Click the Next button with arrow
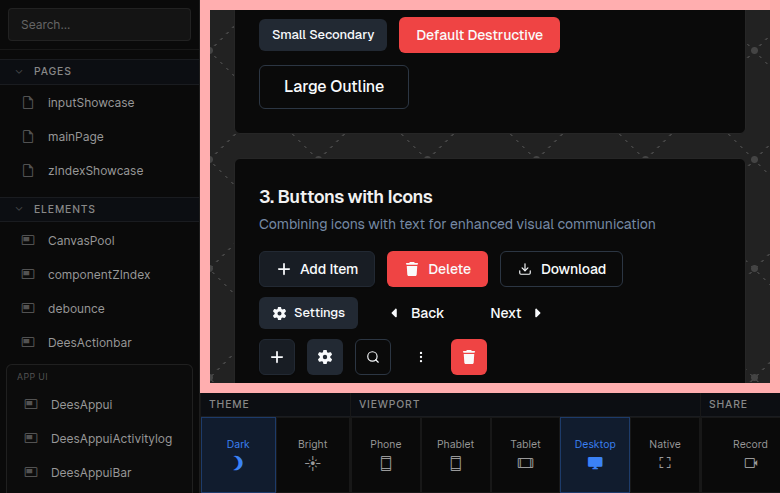Screen dimensions: 780x493 [515, 313]
